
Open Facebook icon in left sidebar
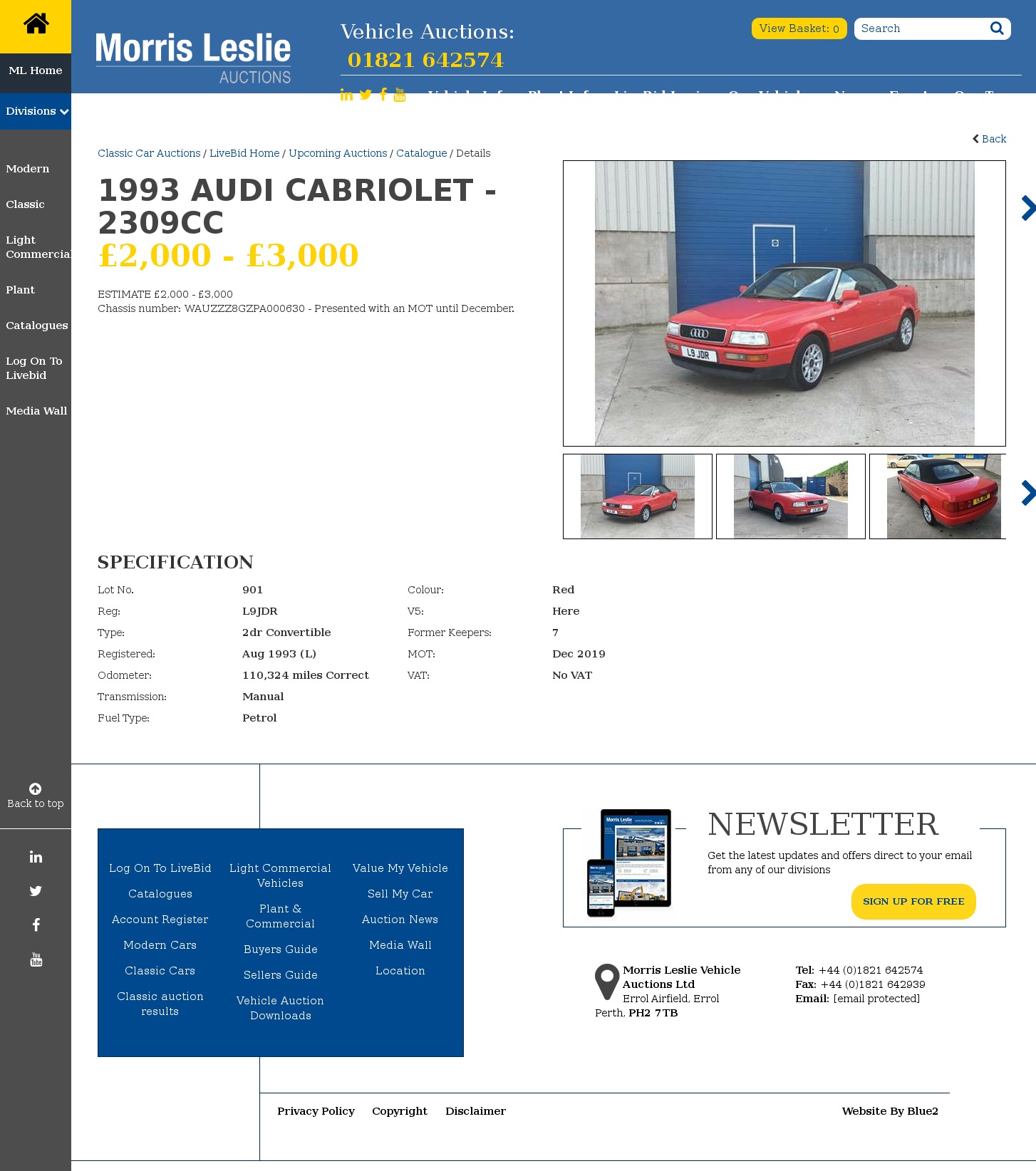(36, 925)
